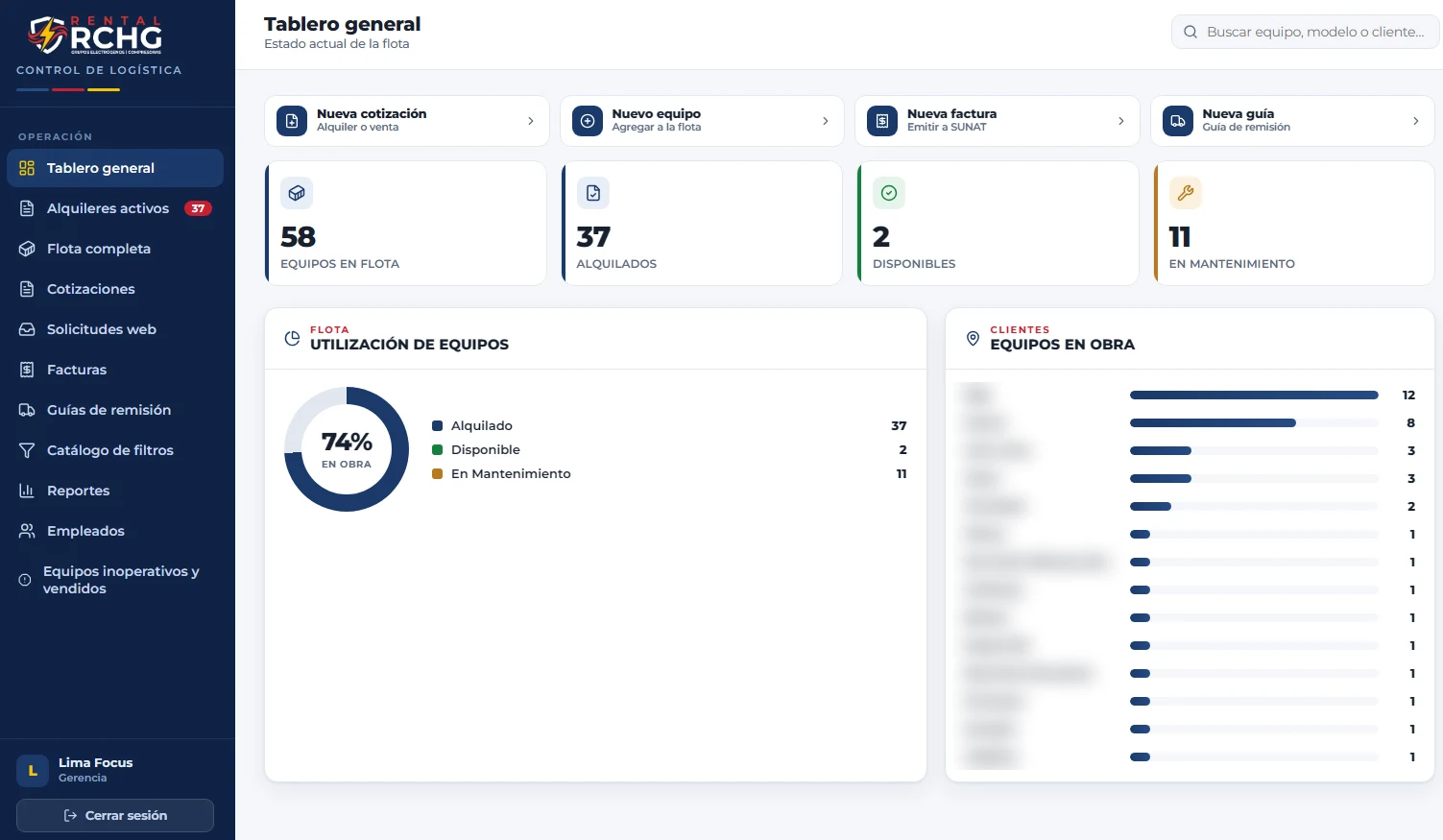Click the chevron arrow on Nueva guía
The height and width of the screenshot is (840, 1443).
click(x=1415, y=121)
